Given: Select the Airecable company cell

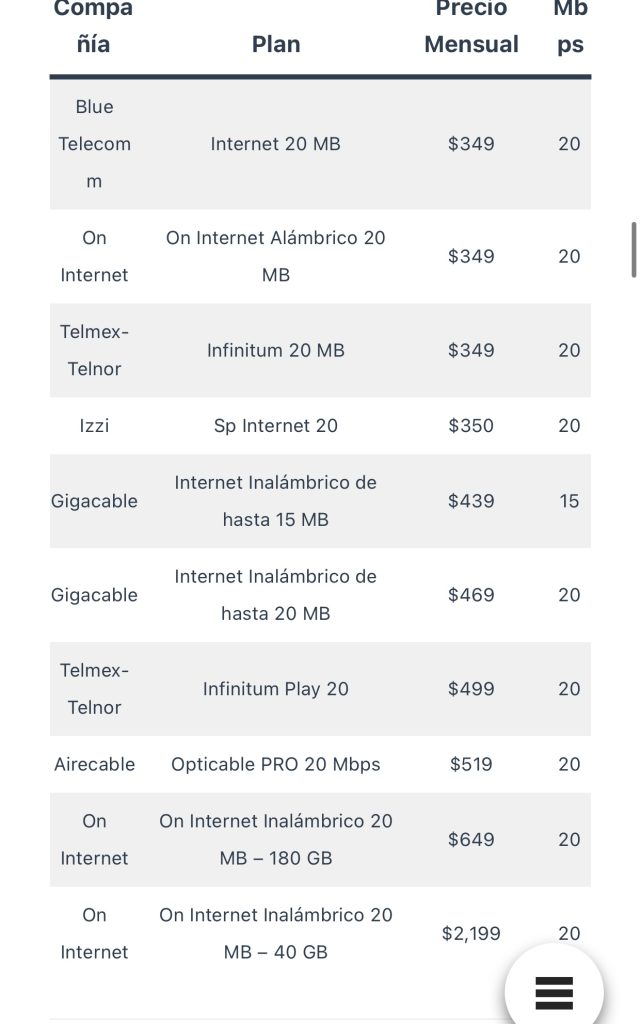Looking at the screenshot, I should click(x=94, y=764).
